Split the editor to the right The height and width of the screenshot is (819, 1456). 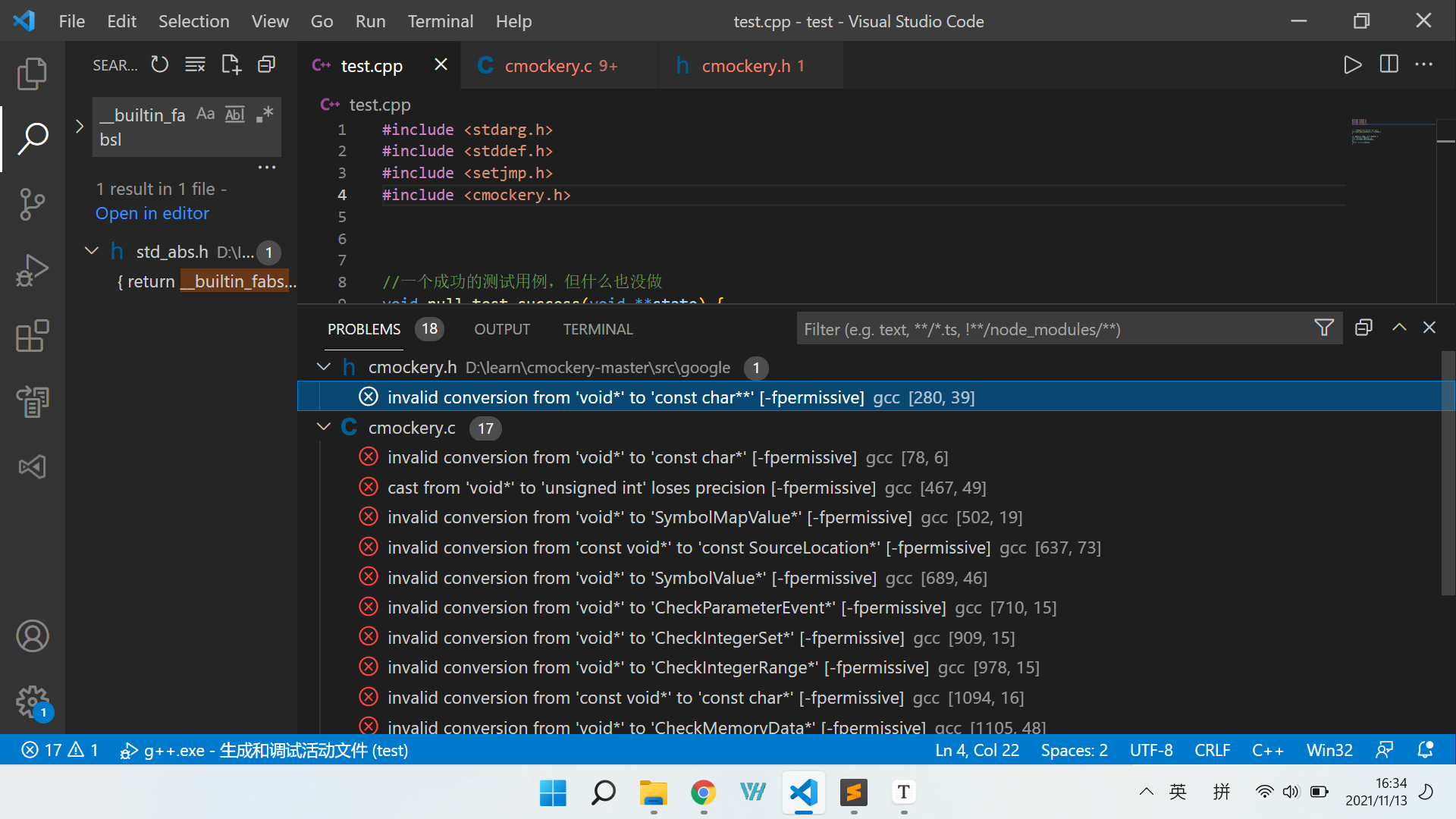(x=1389, y=64)
